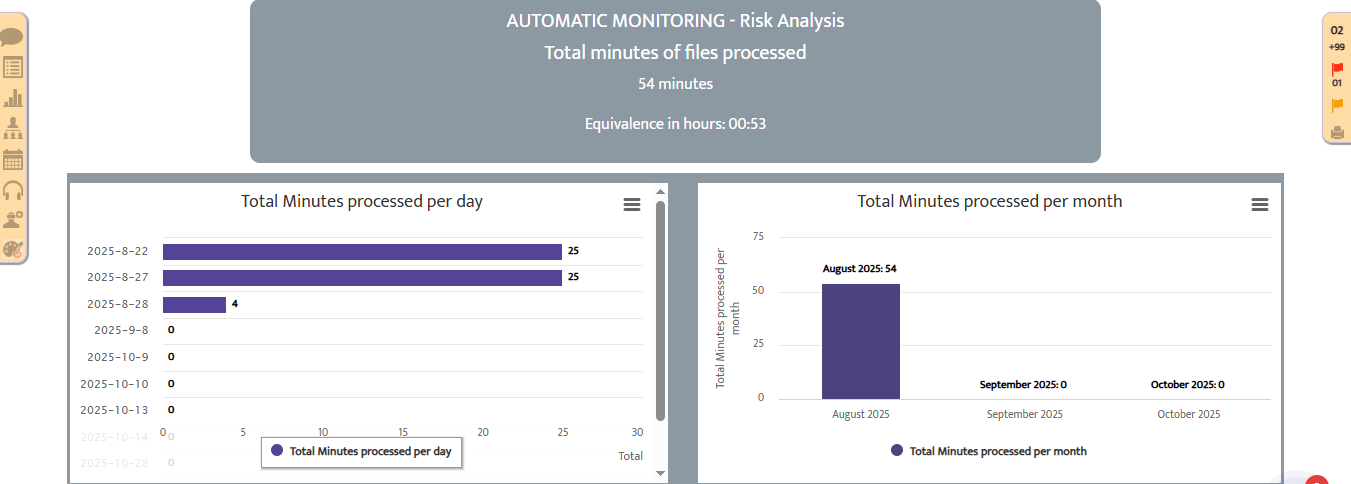Click the orange flag icon

[1337, 105]
